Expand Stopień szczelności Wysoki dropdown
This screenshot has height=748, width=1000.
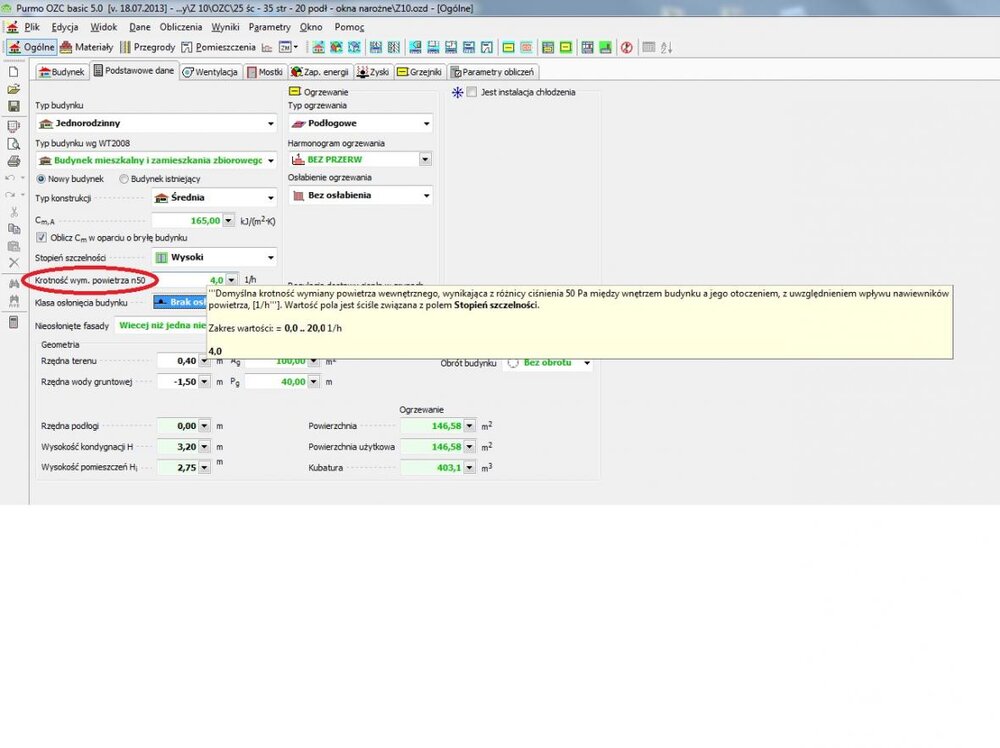click(x=270, y=257)
